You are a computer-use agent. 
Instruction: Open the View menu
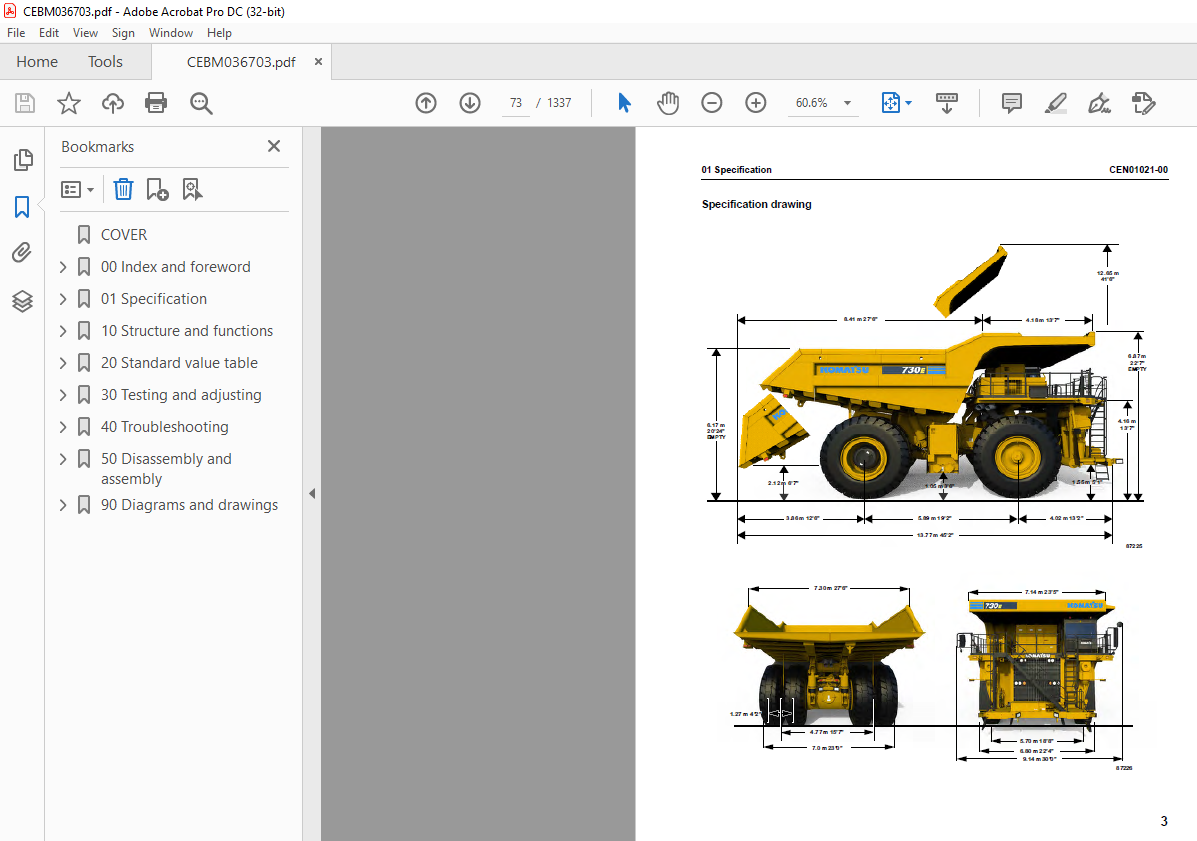click(86, 33)
